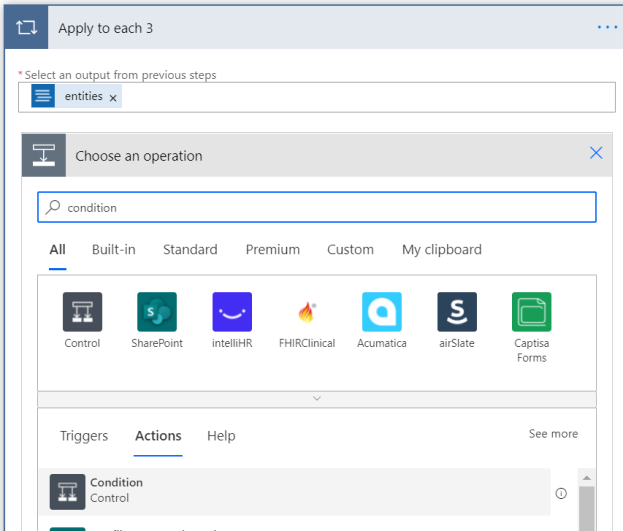This screenshot has height=531, width=623.
Task: Click the See more link
Action: (x=553, y=434)
